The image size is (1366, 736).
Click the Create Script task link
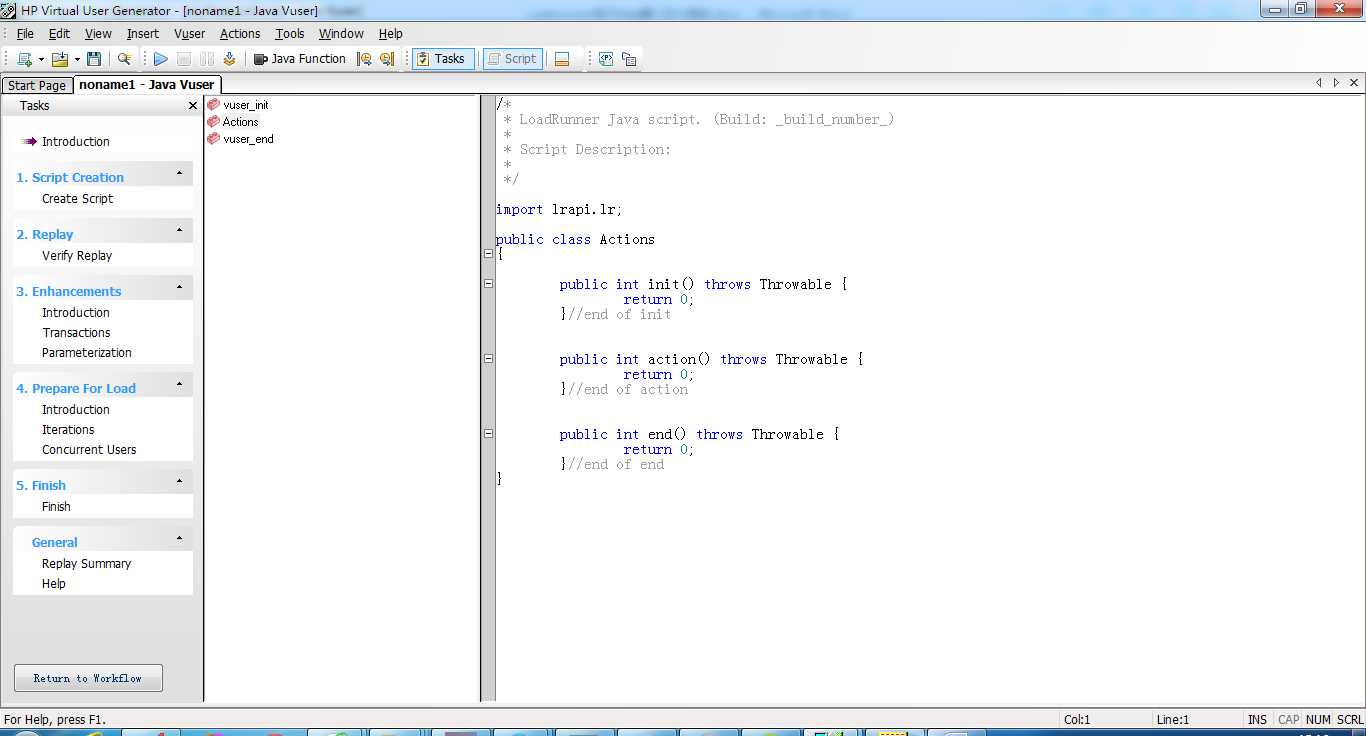click(77, 199)
